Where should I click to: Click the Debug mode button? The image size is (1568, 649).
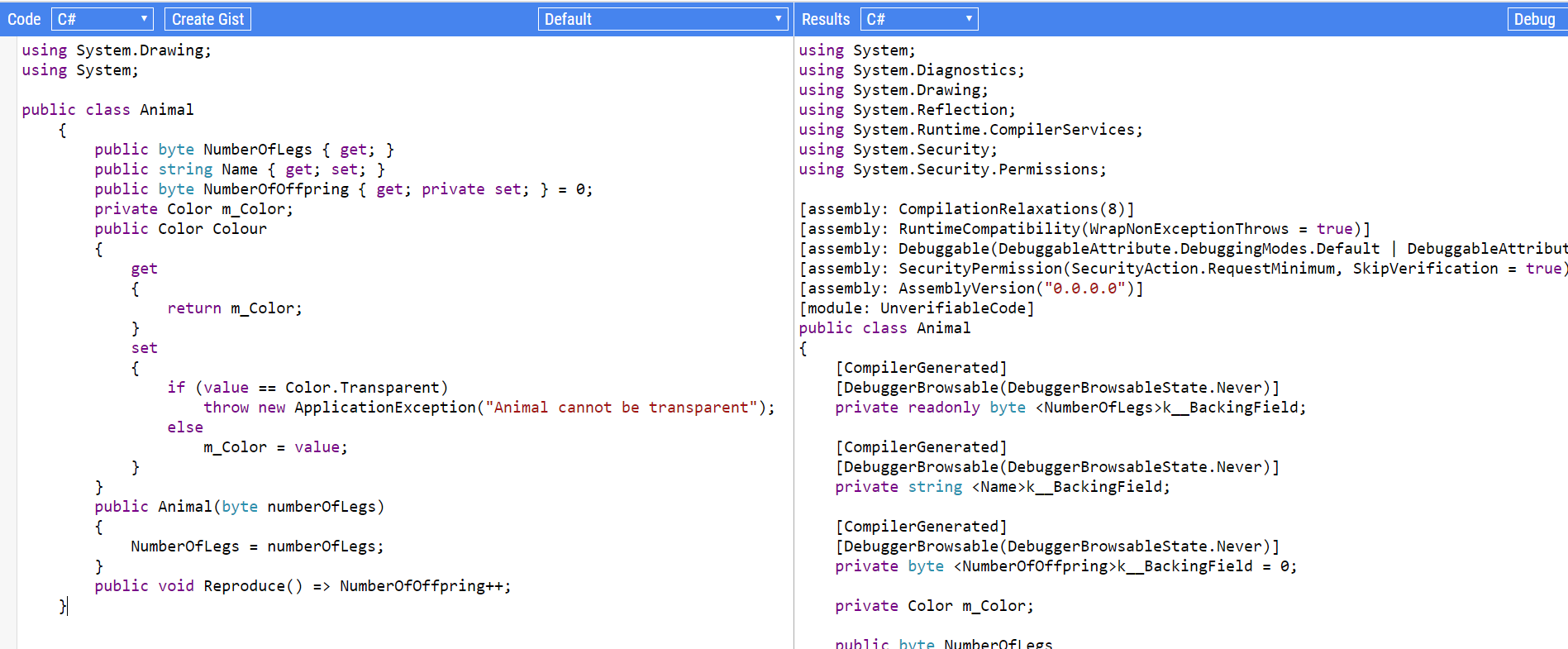[x=1534, y=19]
